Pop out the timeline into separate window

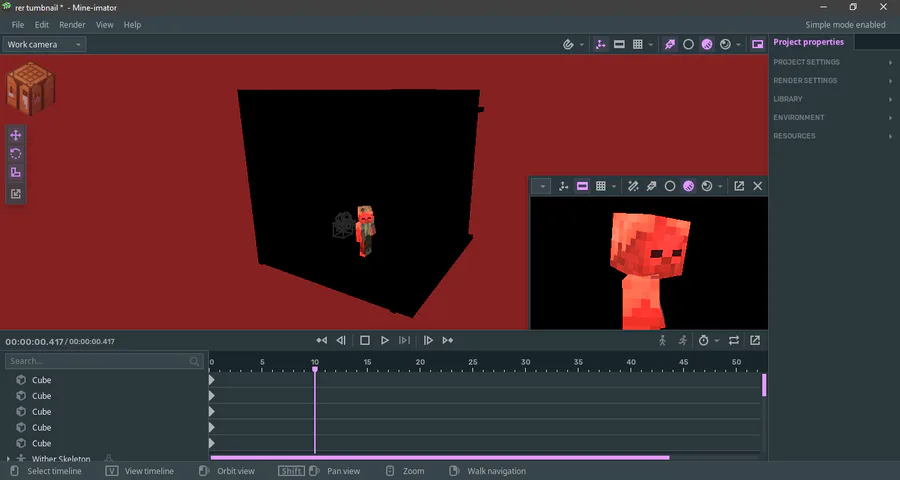[755, 340]
